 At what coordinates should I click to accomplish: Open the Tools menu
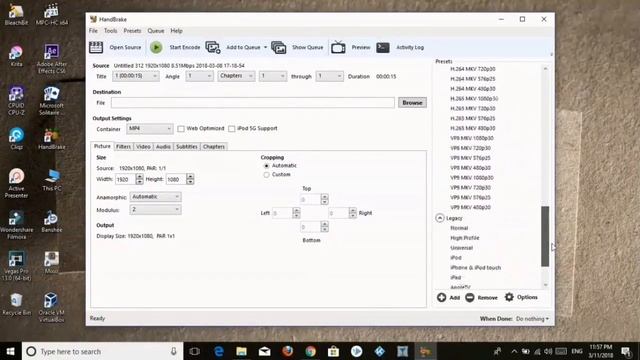110,31
